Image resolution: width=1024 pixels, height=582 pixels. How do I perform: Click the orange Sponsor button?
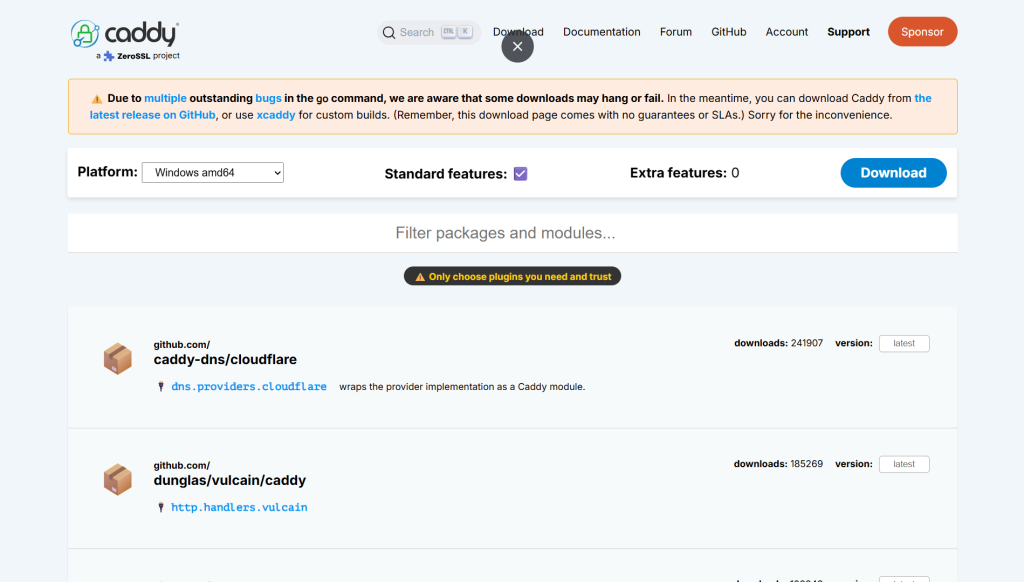tap(922, 32)
